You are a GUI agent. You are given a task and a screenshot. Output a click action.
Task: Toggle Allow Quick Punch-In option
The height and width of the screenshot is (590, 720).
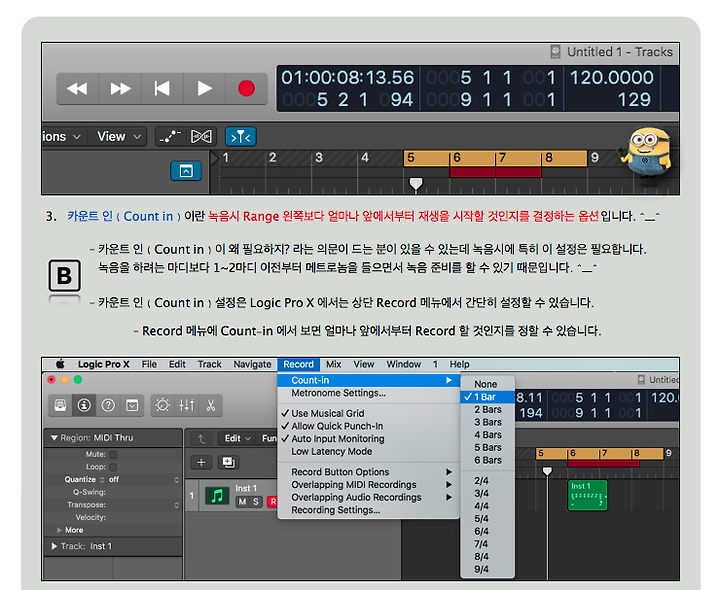(x=369, y=426)
